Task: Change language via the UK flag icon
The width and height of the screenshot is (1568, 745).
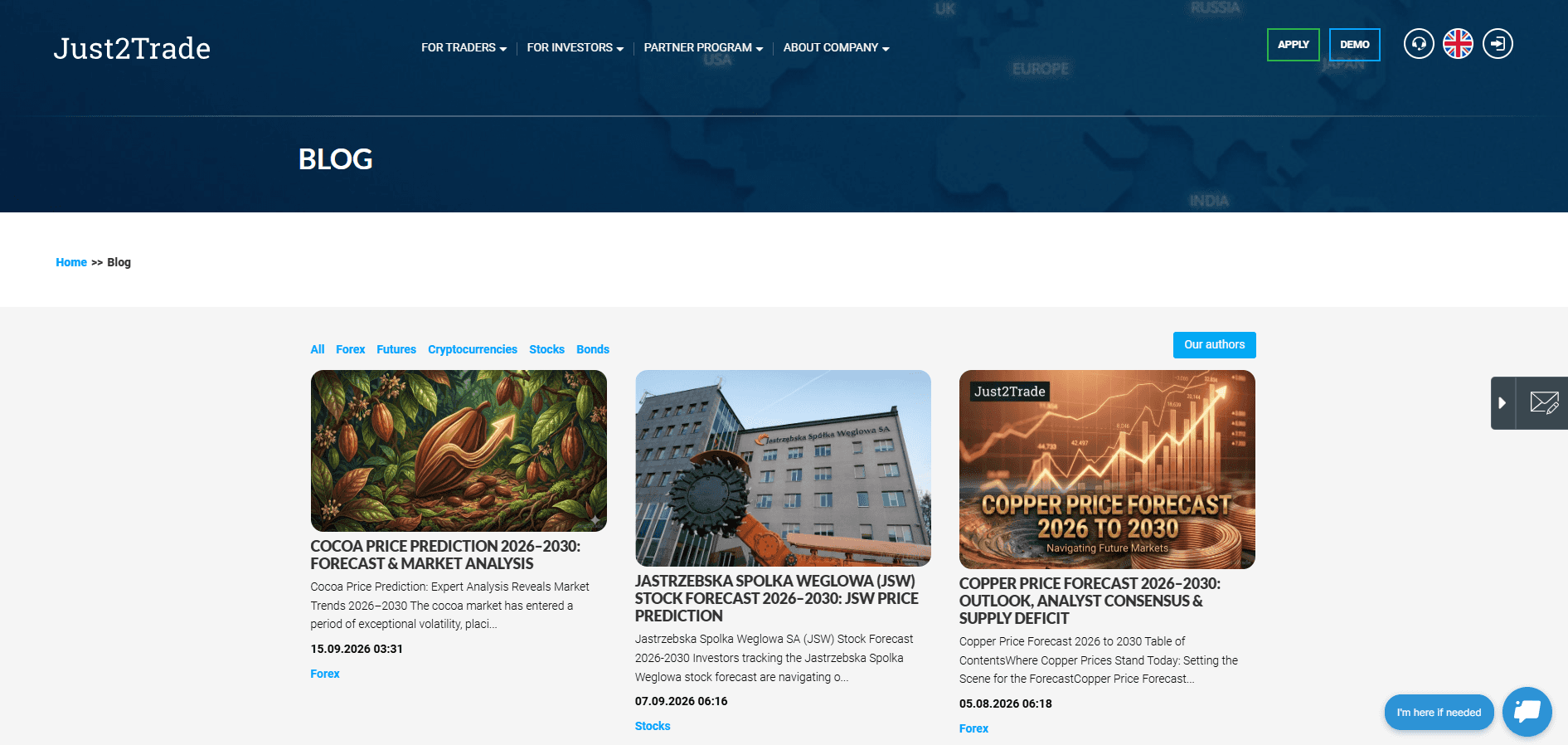Action: pos(1458,44)
